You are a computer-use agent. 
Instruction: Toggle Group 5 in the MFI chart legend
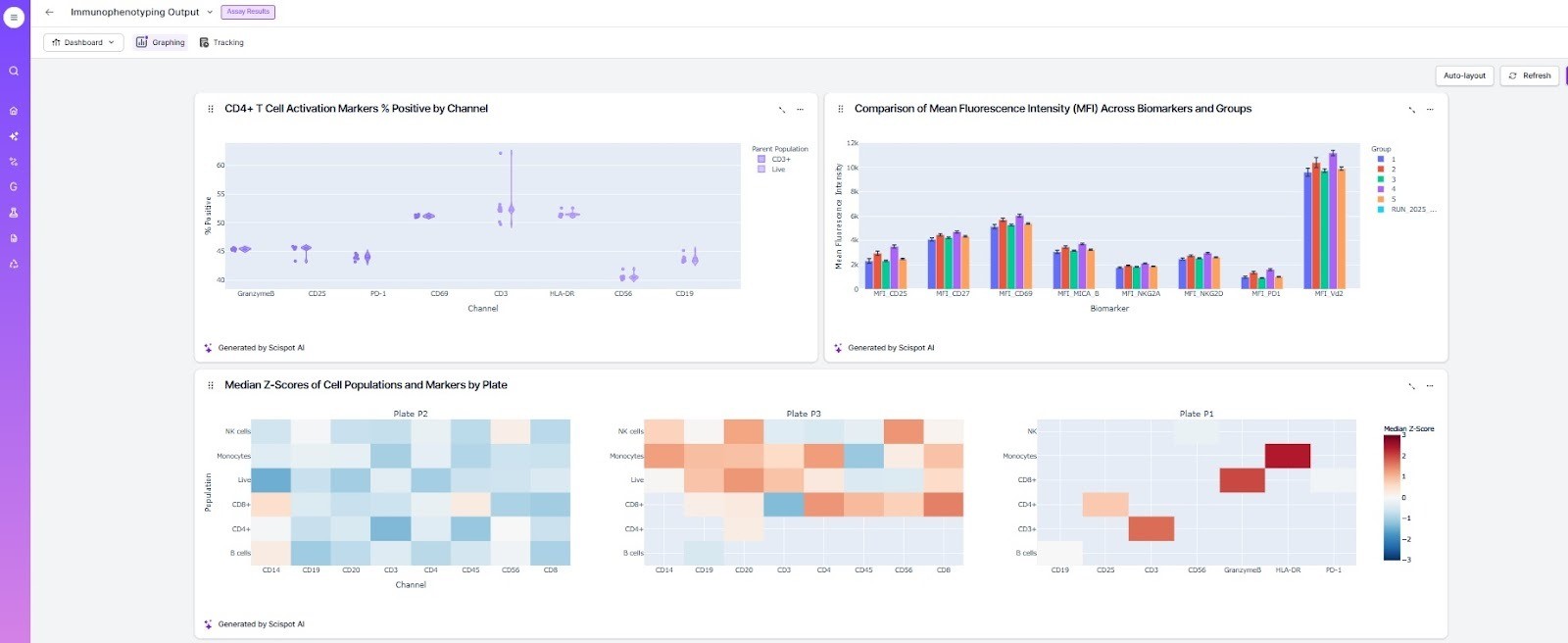click(1386, 199)
